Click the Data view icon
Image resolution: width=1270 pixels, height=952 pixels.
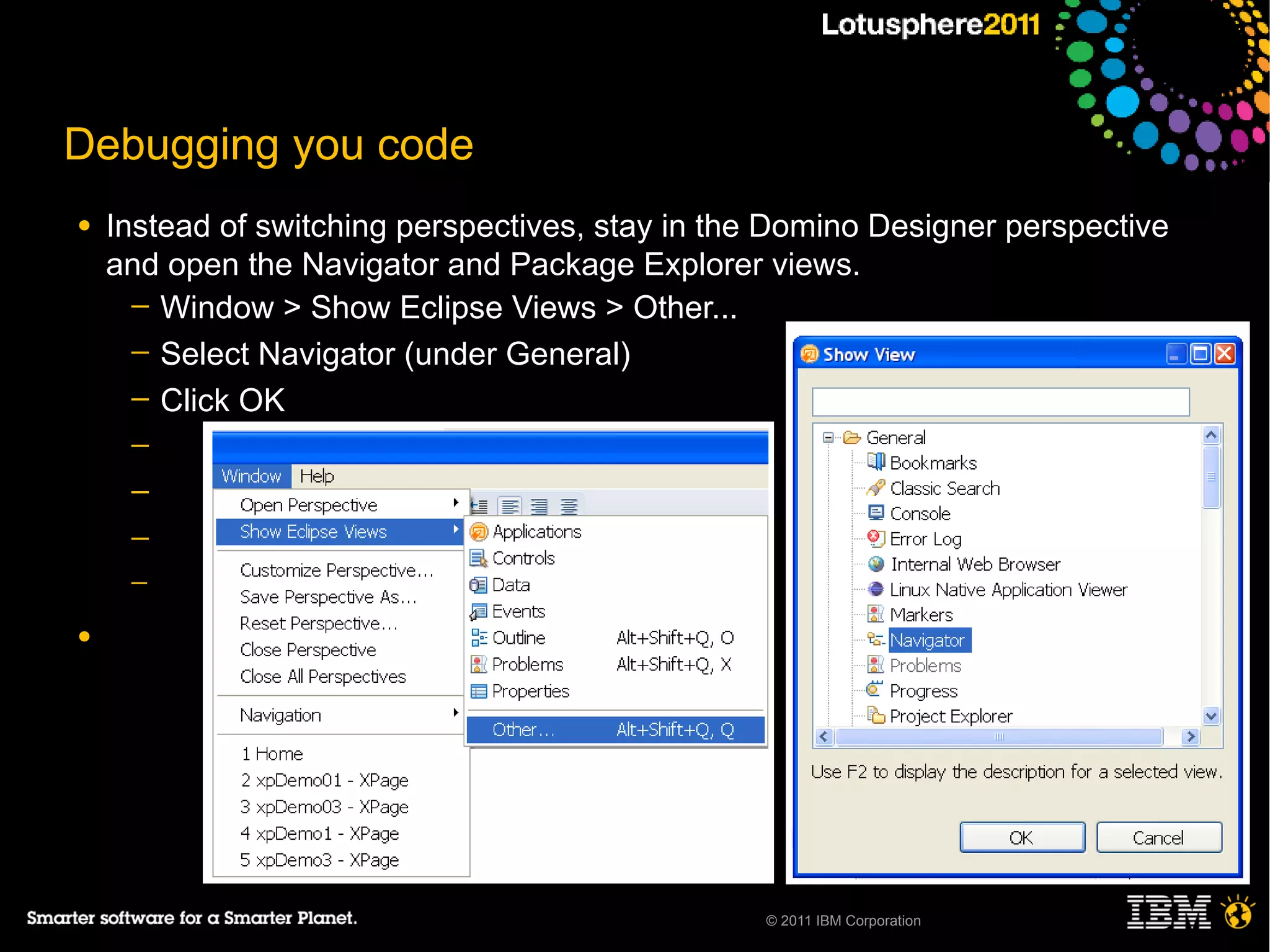[478, 585]
